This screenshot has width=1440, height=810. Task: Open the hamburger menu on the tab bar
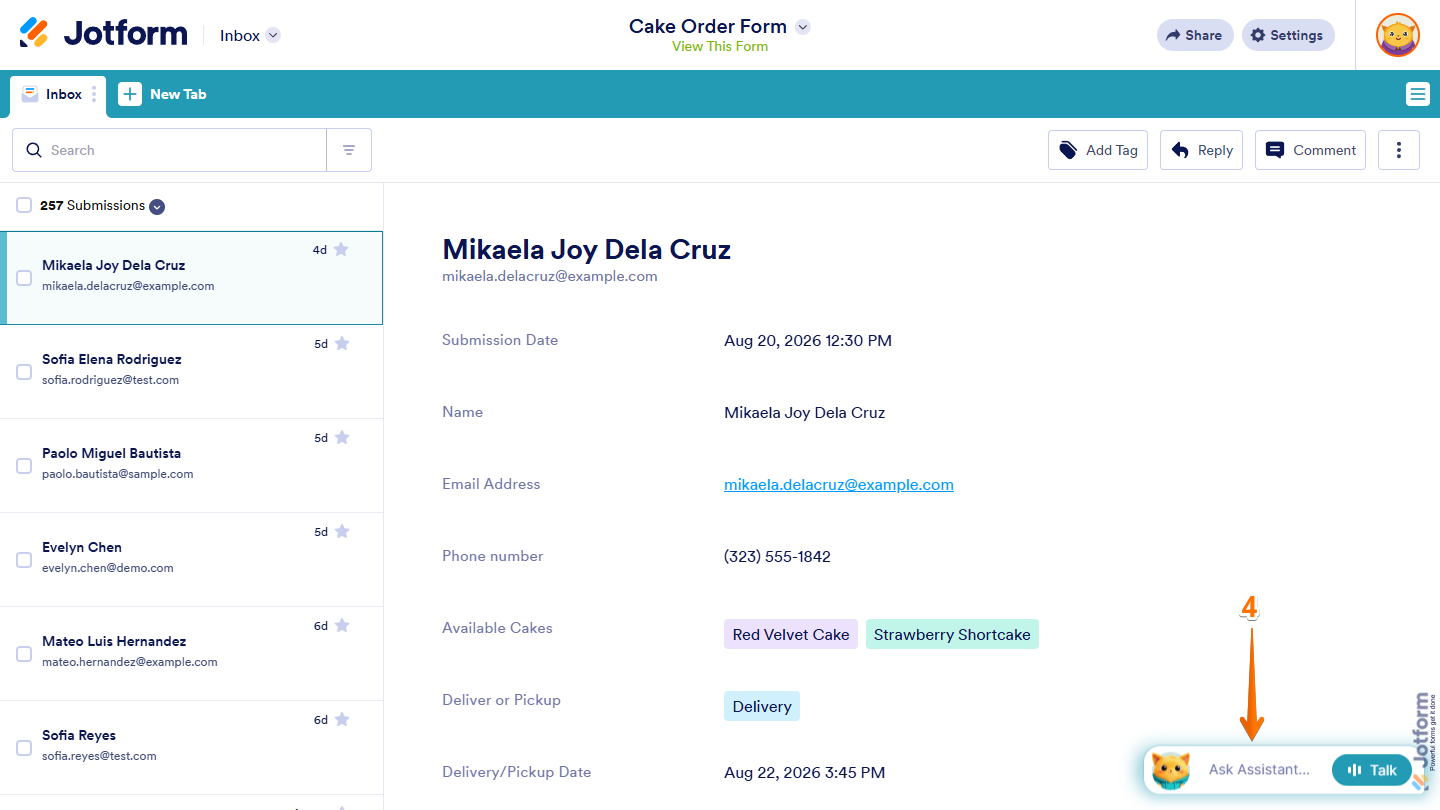1417,94
